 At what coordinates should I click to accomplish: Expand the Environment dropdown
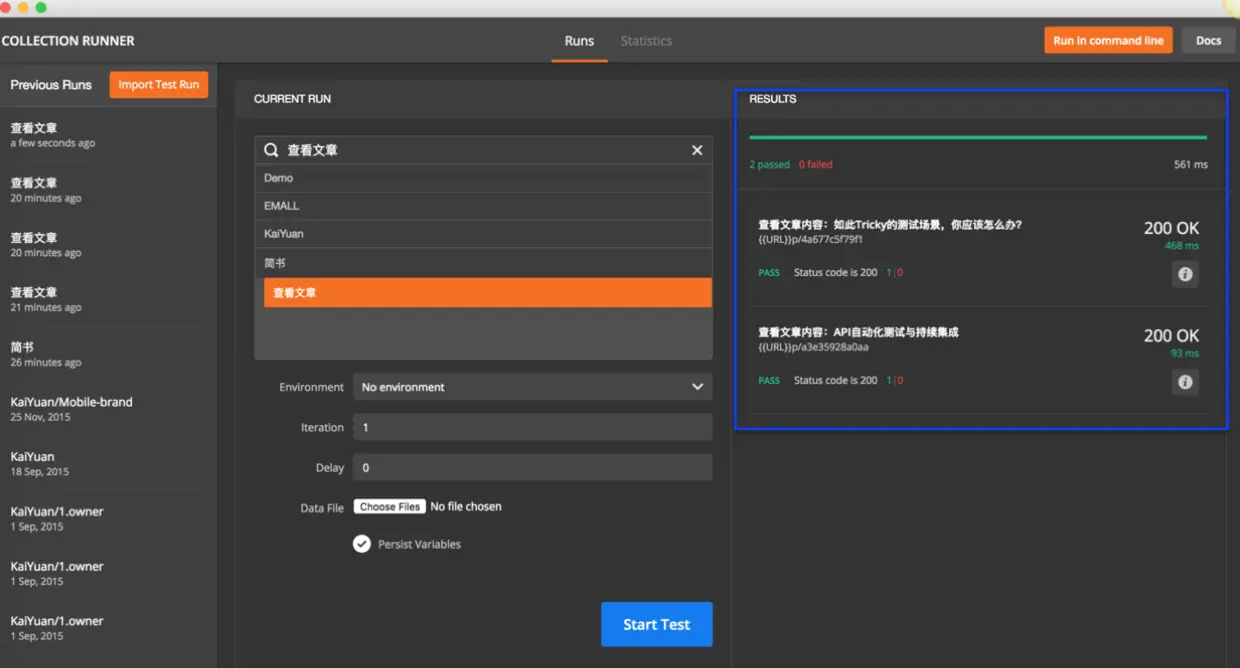(x=533, y=387)
